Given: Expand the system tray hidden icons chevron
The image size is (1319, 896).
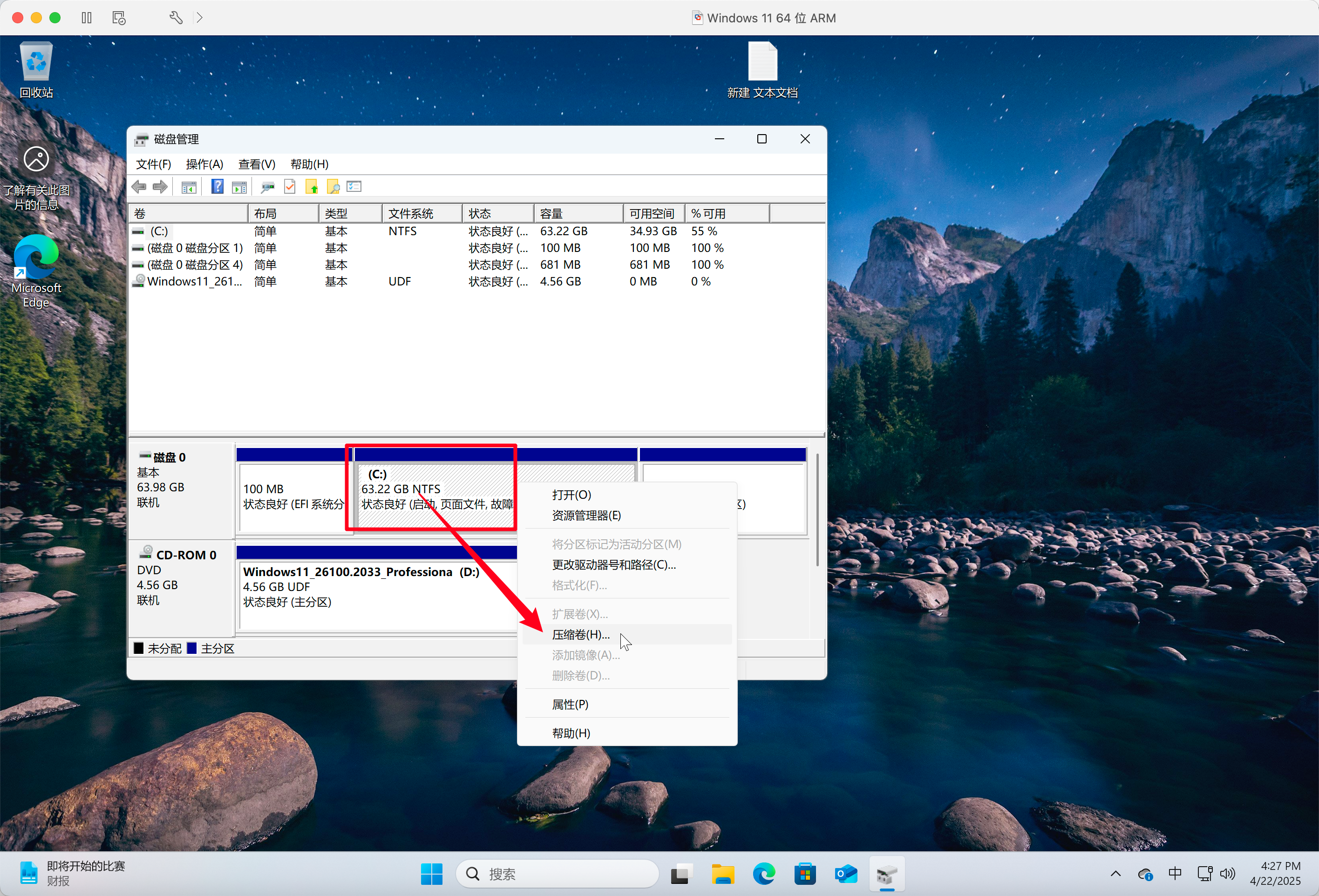Looking at the screenshot, I should [1115, 874].
